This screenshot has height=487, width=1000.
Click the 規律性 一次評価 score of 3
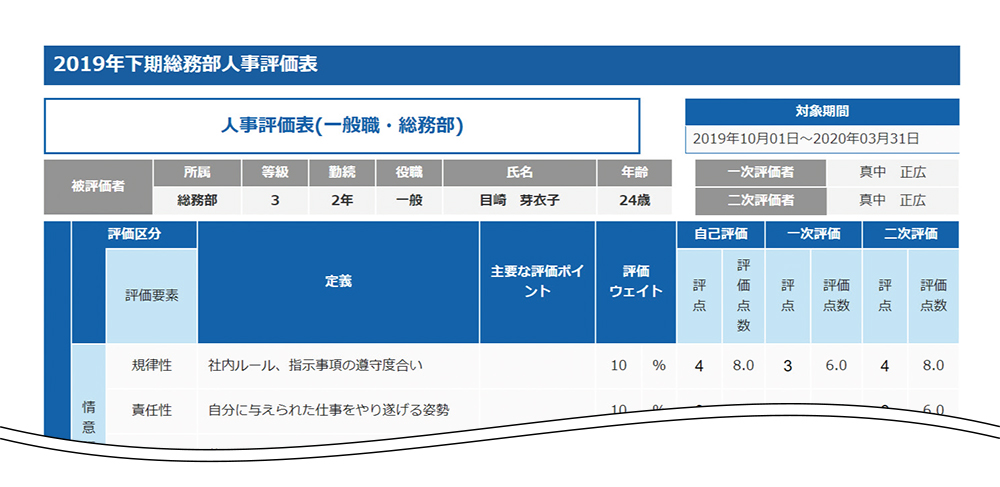pyautogui.click(x=787, y=366)
